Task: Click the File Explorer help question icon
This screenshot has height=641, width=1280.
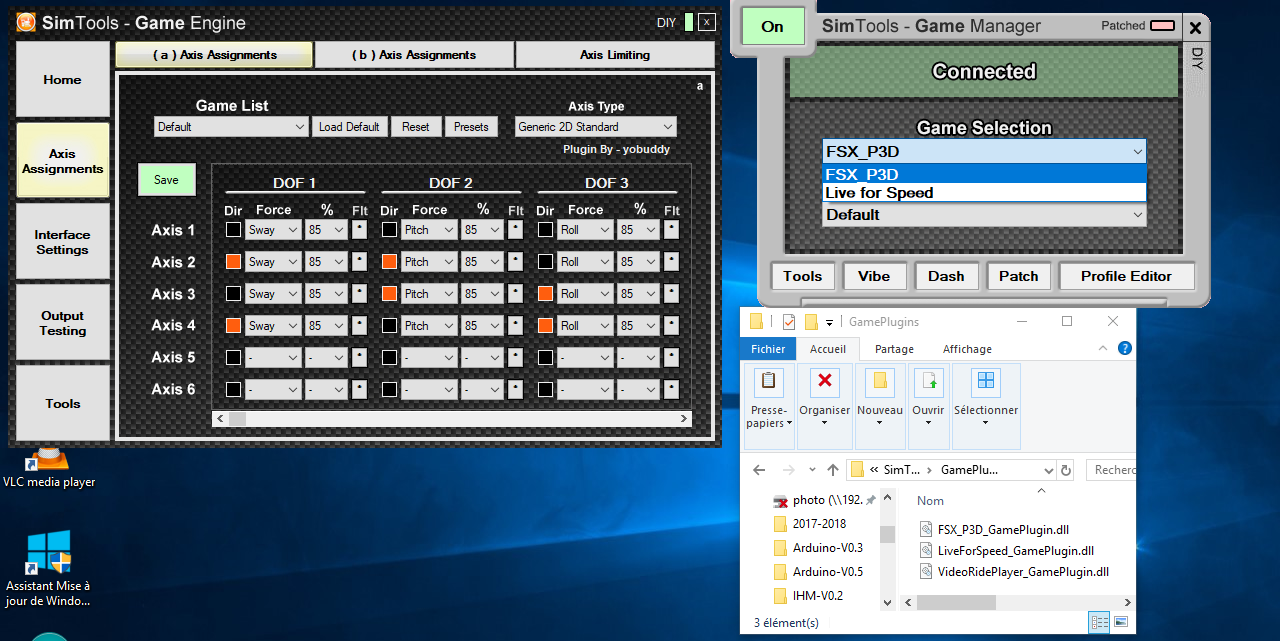Action: coord(1124,348)
